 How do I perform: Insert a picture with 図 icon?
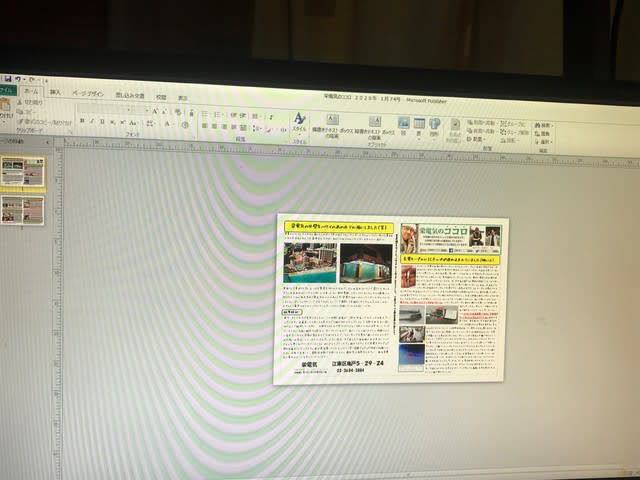coord(403,127)
